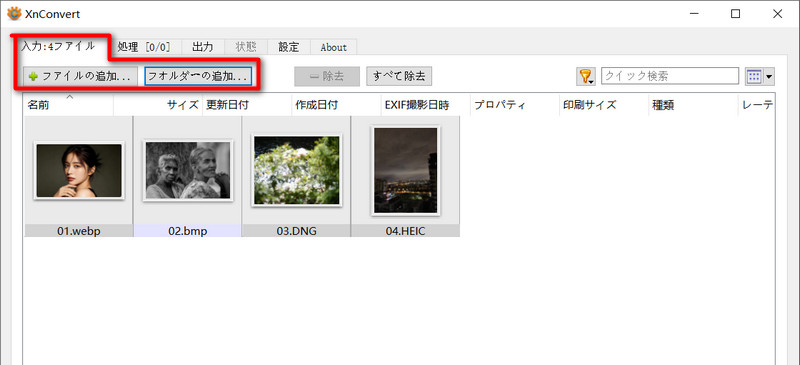800x365 pixels.
Task: Select the 02.bmp black-and-white thumbnail
Action: [x=188, y=171]
